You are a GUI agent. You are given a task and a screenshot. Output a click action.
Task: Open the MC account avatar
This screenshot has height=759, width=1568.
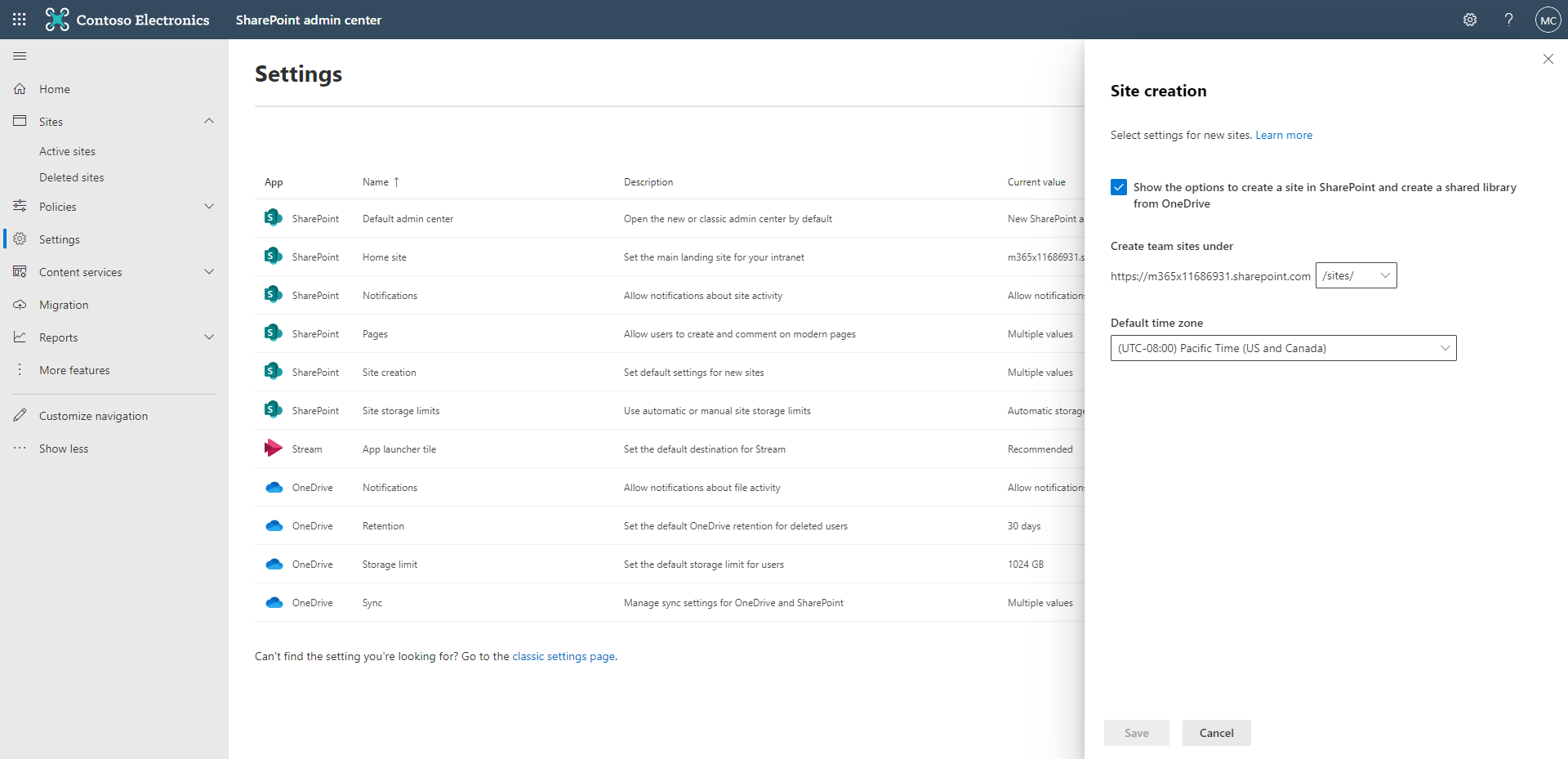click(x=1548, y=20)
